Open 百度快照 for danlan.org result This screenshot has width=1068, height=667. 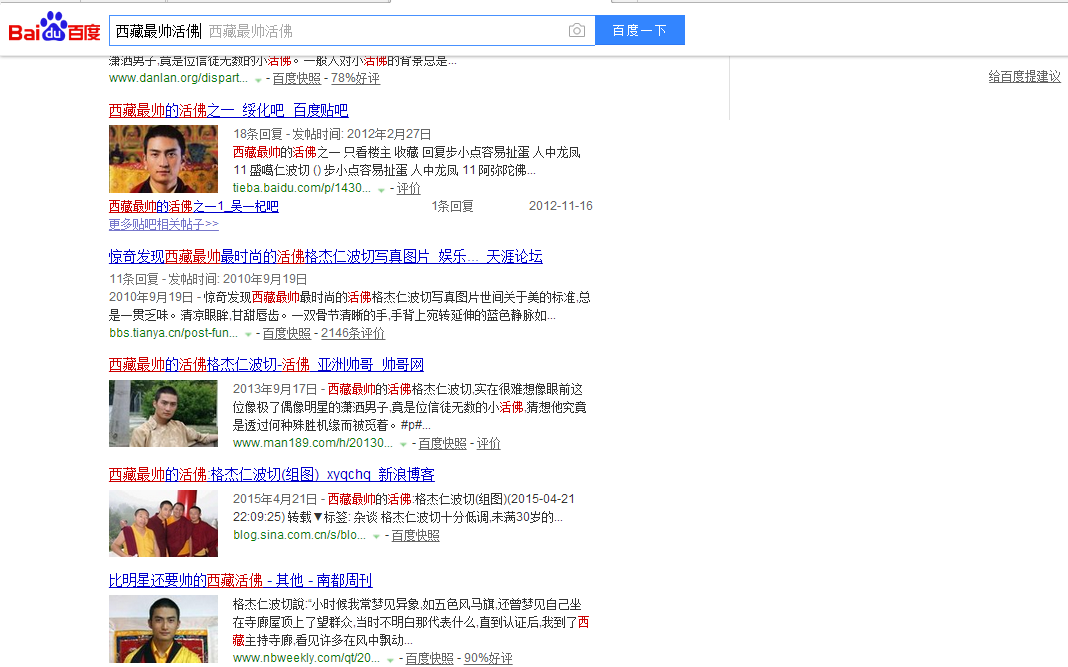[296, 78]
